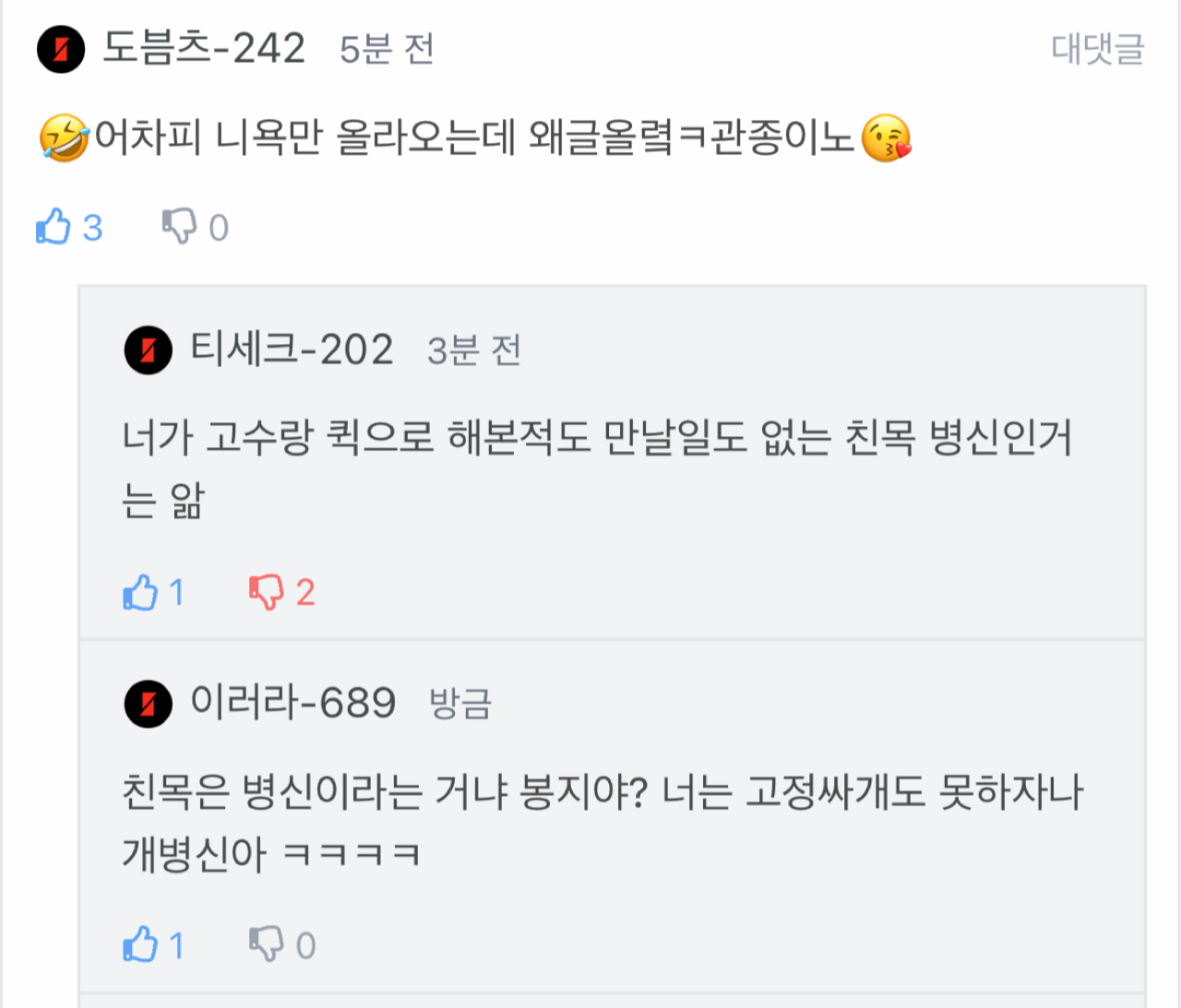Viewport: 1181px width, 1008px height.
Task: Click the dislike count 2 on 티세크-202's reply
Action: point(305,593)
